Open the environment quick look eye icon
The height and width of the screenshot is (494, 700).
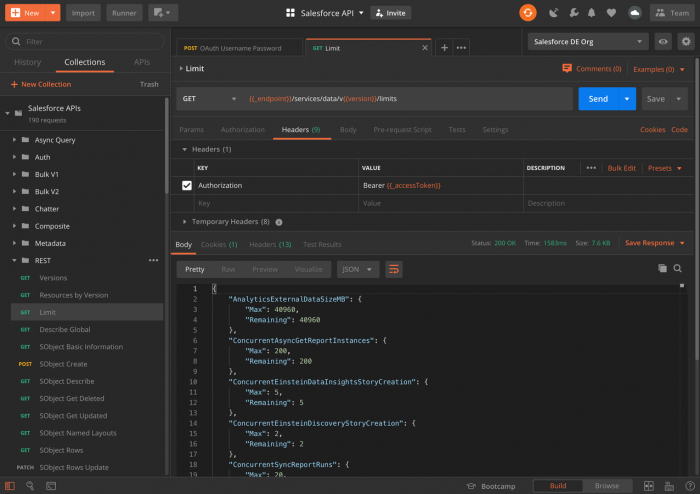point(663,42)
